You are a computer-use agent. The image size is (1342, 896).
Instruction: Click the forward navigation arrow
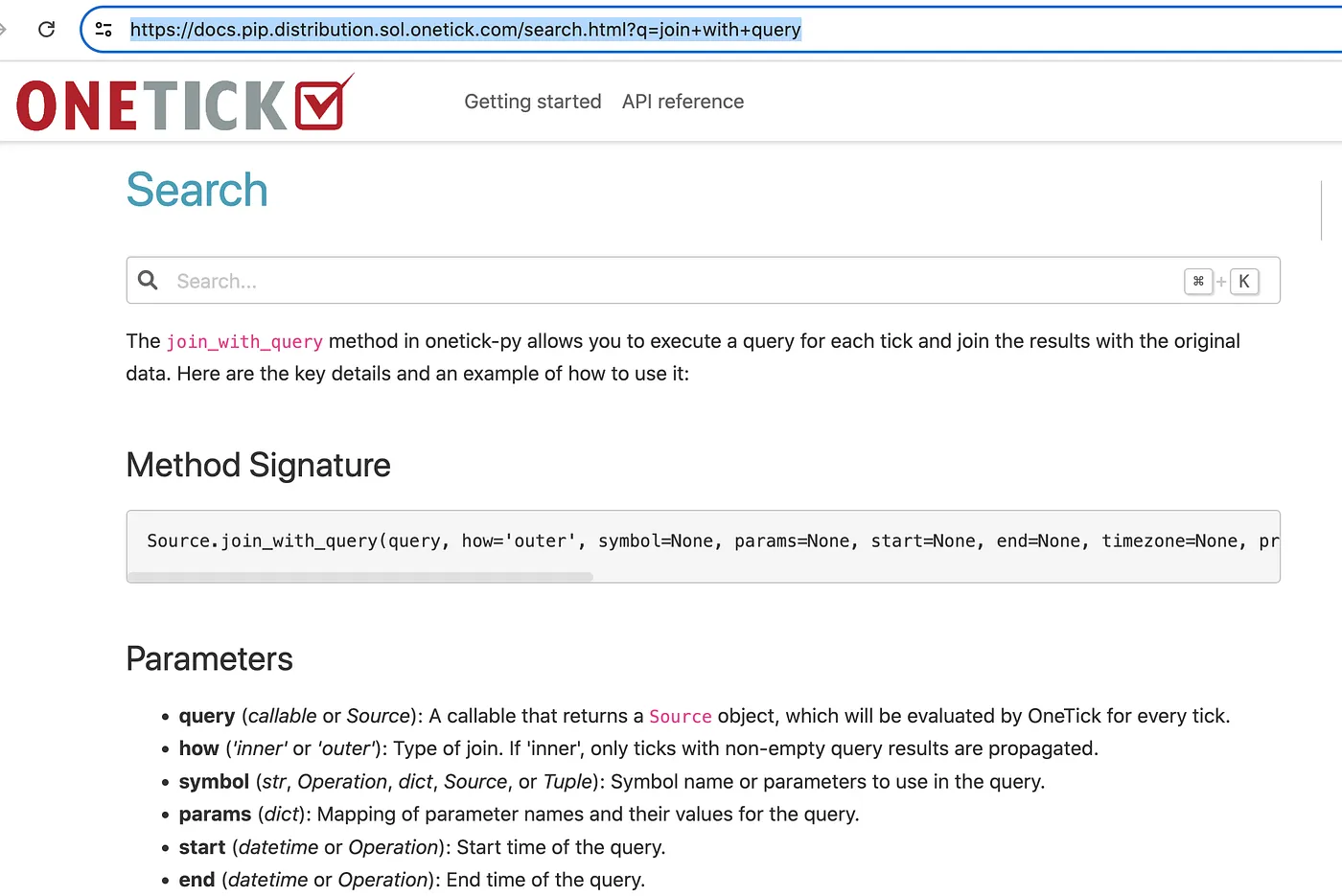click(4, 30)
